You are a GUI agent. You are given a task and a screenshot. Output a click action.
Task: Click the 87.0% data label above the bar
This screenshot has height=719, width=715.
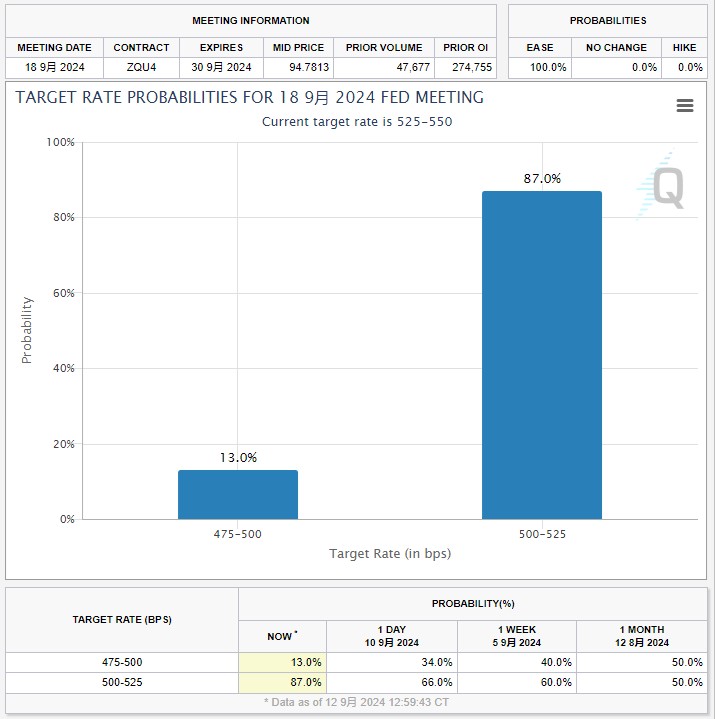542,179
